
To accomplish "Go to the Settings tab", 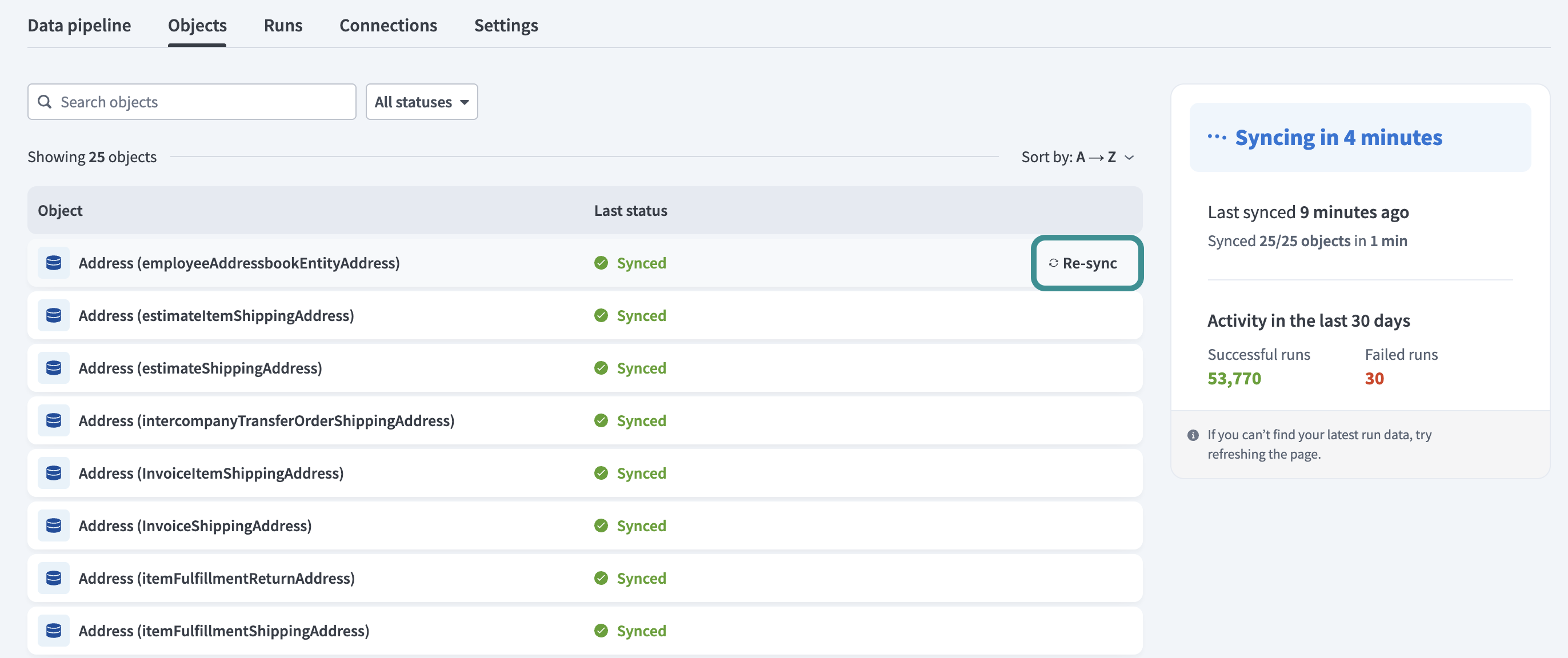I will 506,26.
